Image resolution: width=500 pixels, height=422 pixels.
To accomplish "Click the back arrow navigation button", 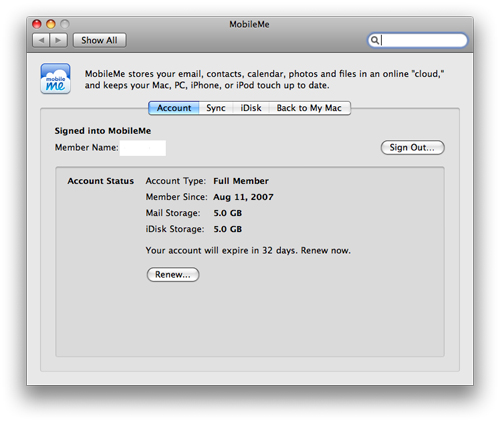I will pyautogui.click(x=41, y=40).
